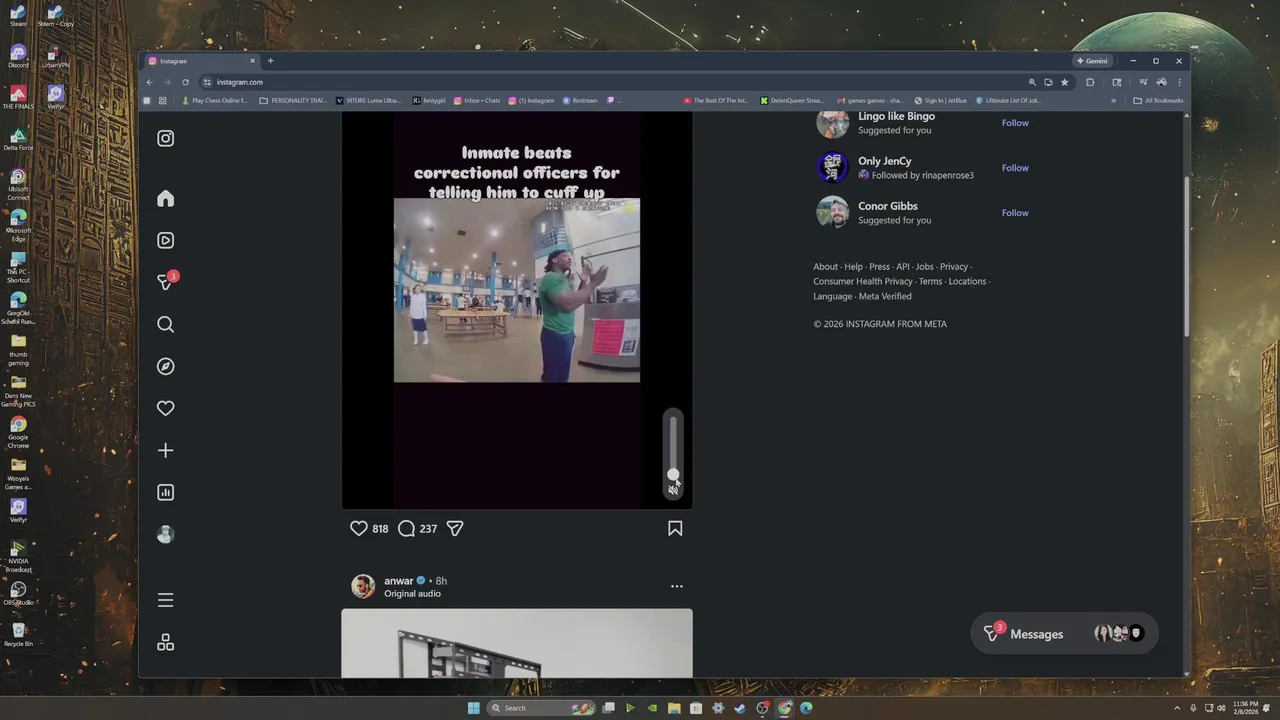Image resolution: width=1280 pixels, height=720 pixels.
Task: Open Recycle Bin on desktop
Action: pyautogui.click(x=18, y=634)
